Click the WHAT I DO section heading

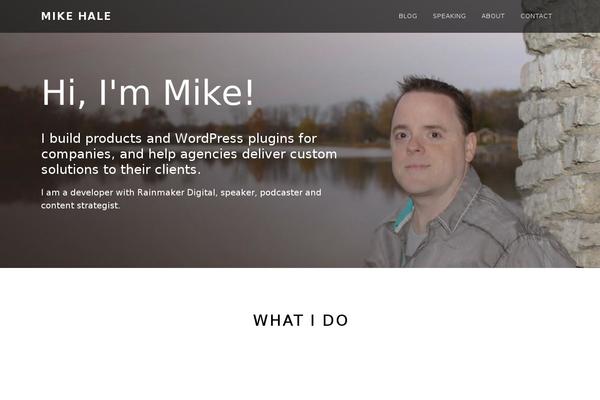tap(300, 320)
